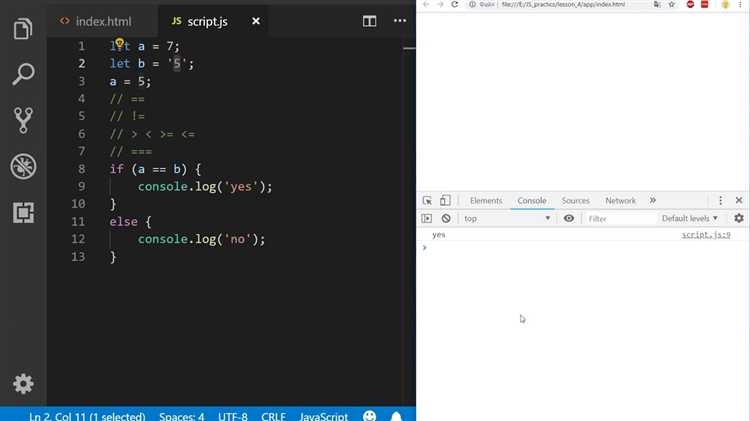750x421 pixels.
Task: Open the Elements tab in DevTools
Action: tap(486, 200)
